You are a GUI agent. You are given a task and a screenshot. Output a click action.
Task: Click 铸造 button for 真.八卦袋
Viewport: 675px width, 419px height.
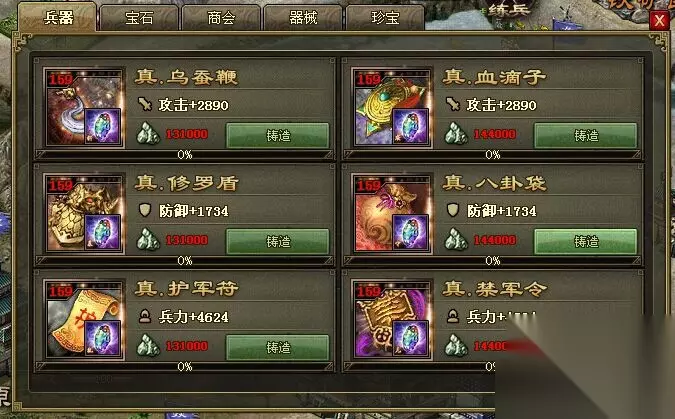[586, 242]
